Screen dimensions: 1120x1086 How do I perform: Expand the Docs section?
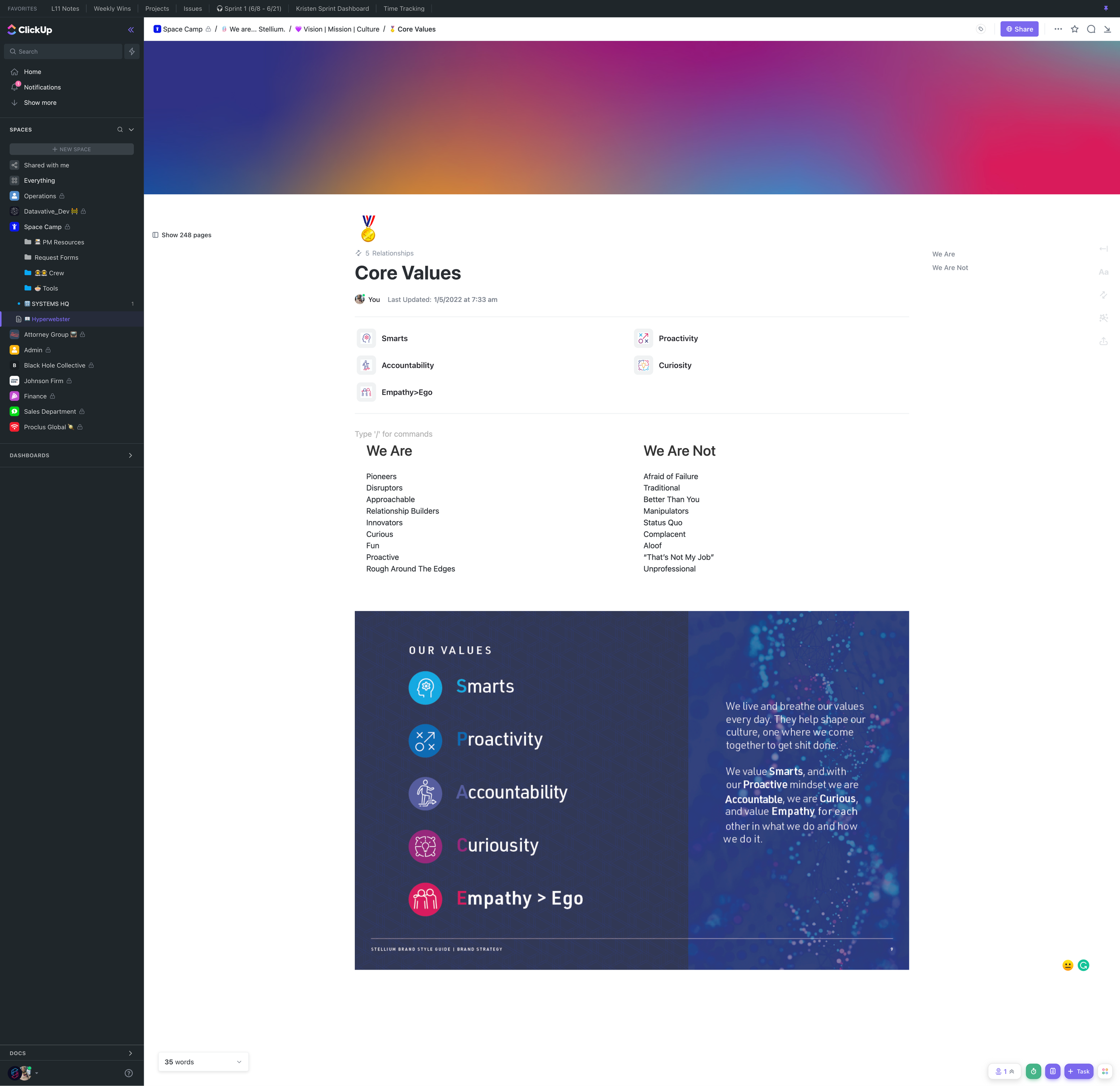click(x=130, y=1053)
